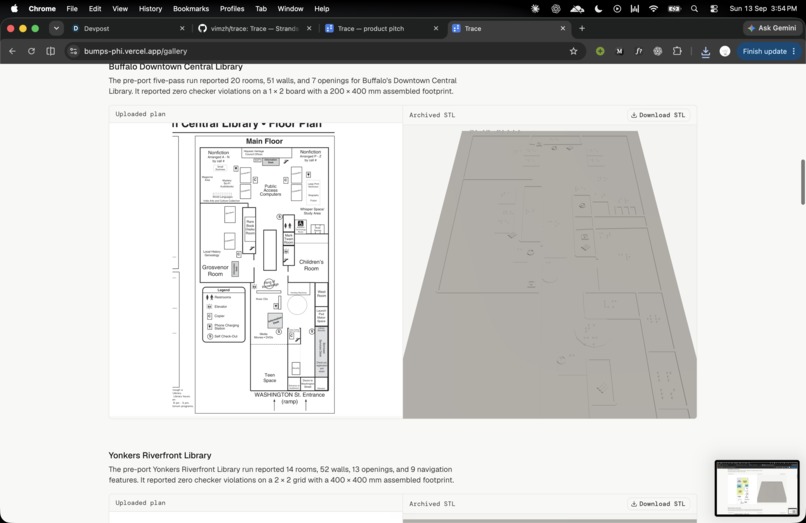Open the screenshot preview thumbnail
806x523 pixels.
click(x=757, y=488)
